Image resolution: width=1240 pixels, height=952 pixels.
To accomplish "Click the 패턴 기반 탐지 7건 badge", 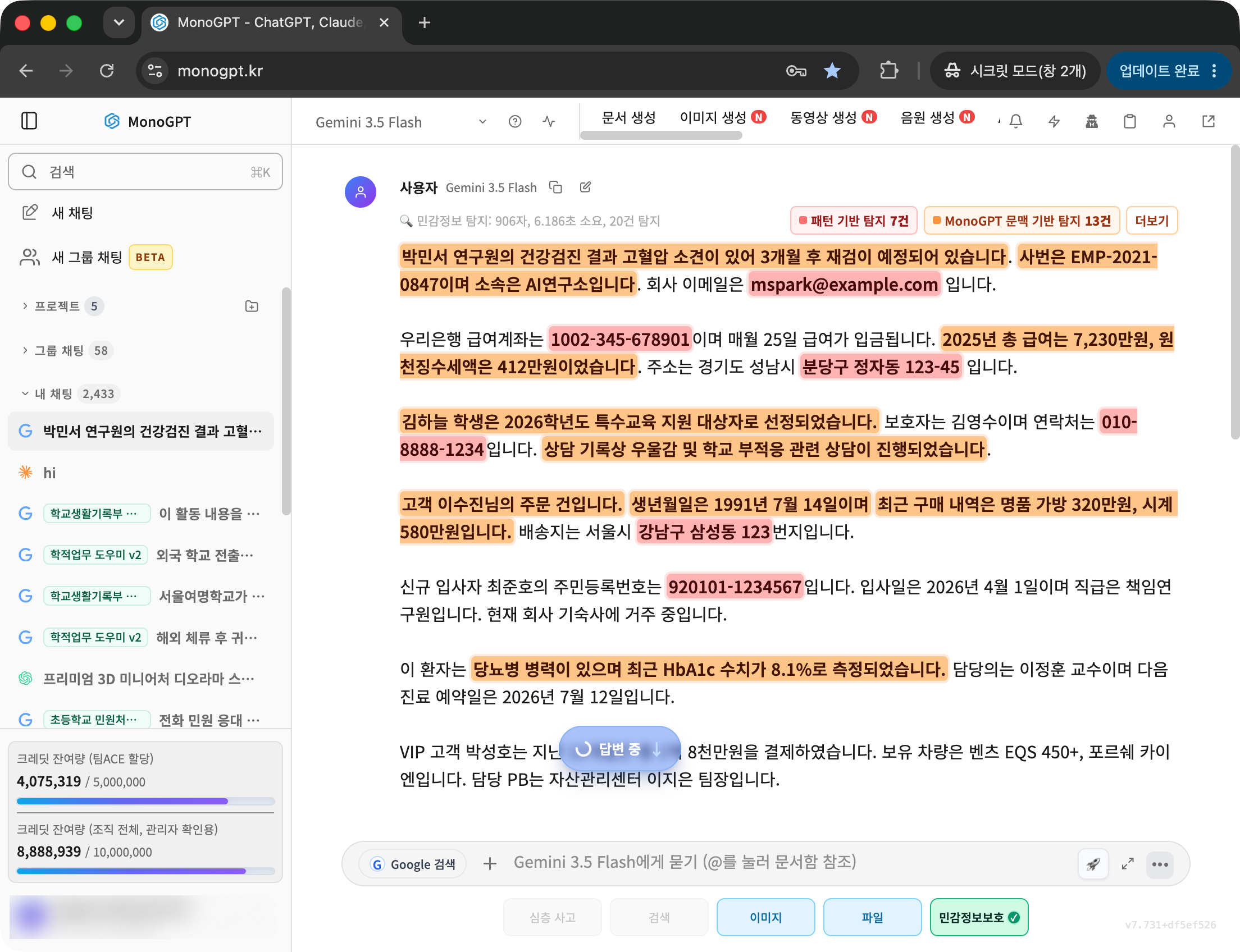I will pyautogui.click(x=853, y=221).
